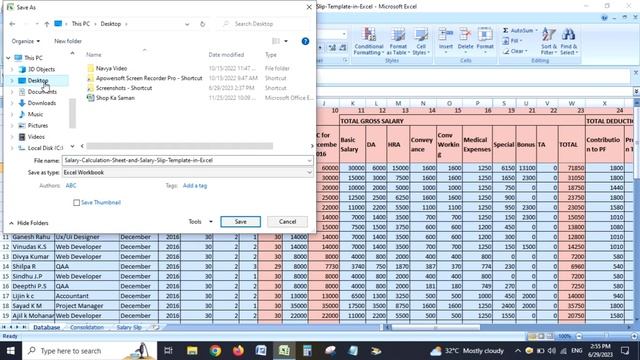Collapse the pane with Hide Folders
Viewport: 640px width, 360px height.
click(x=29, y=223)
